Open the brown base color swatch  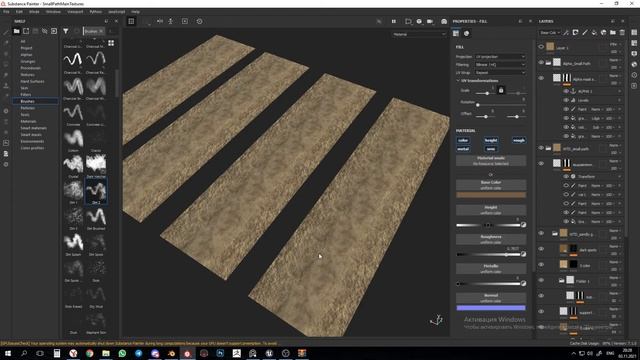(x=491, y=195)
